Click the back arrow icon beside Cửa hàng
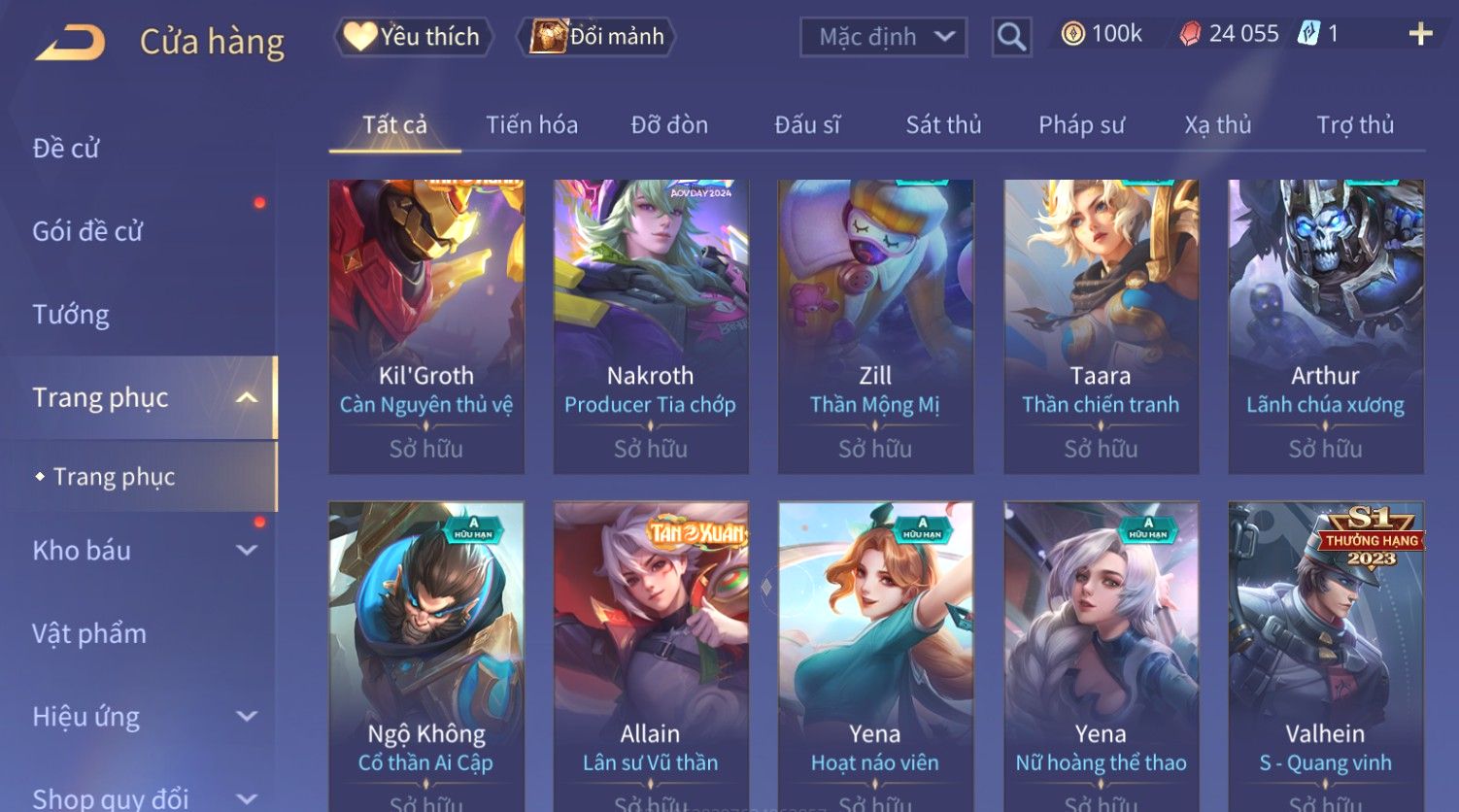The height and width of the screenshot is (812, 1459). [x=70, y=42]
